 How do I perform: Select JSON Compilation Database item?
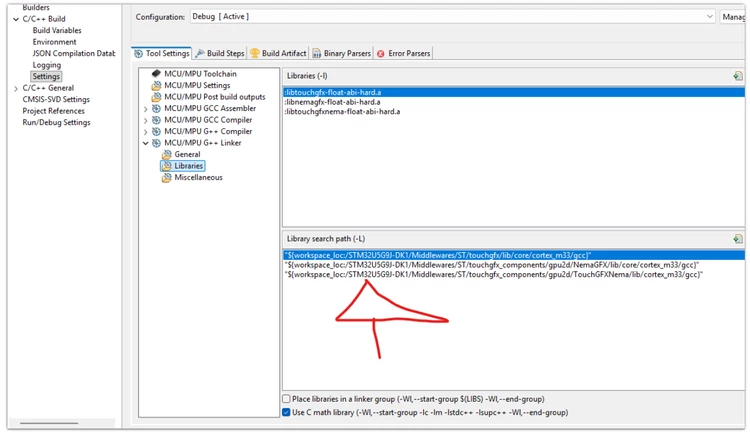74,54
